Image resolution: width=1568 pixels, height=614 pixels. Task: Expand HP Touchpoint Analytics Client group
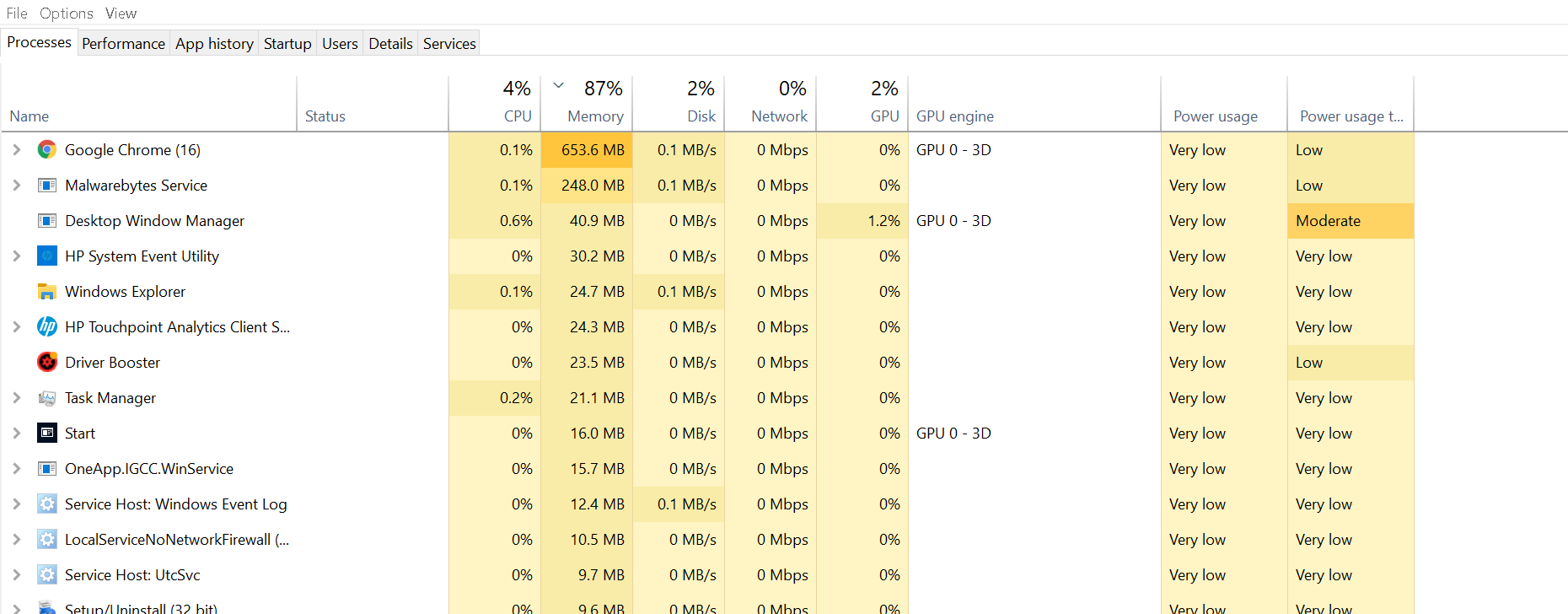coord(16,327)
